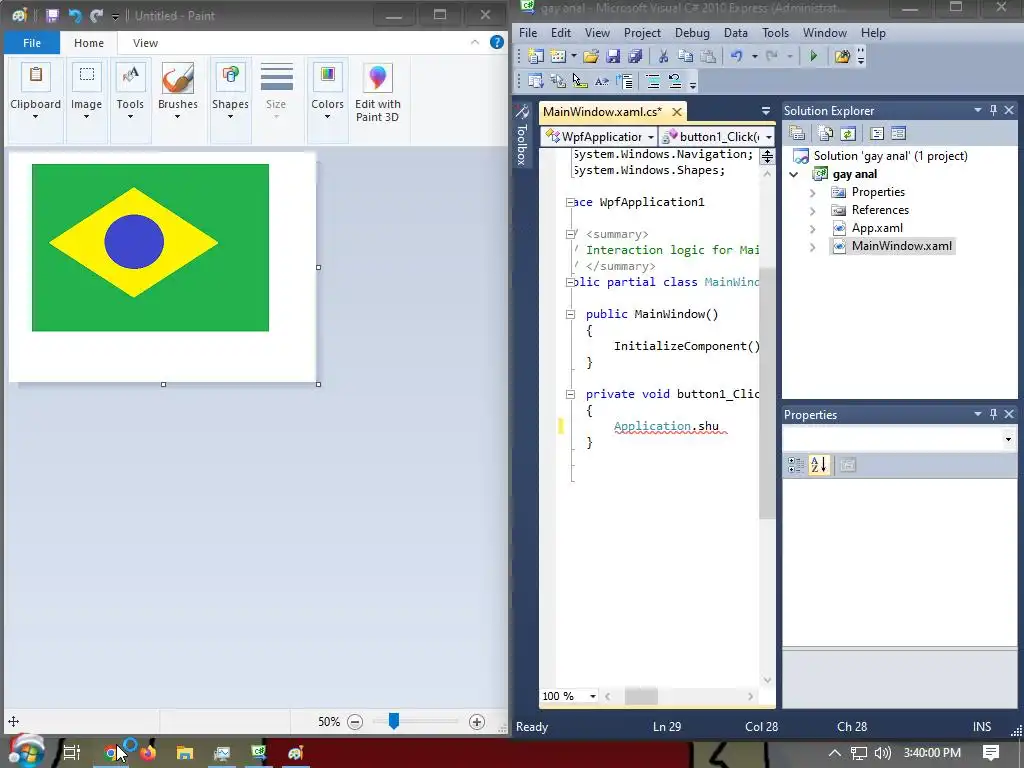Viewport: 1024px width, 768px height.
Task: Expand Properties folder in Solution Explorer
Action: click(x=812, y=193)
